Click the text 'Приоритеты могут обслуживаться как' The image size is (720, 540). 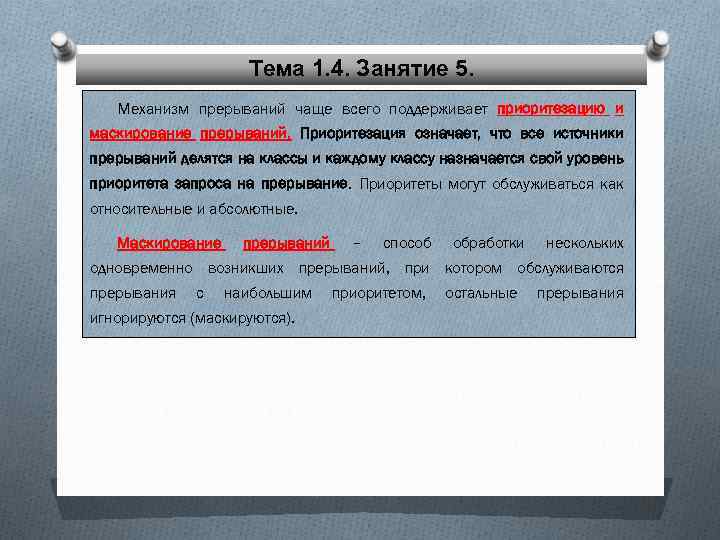[x=492, y=185]
